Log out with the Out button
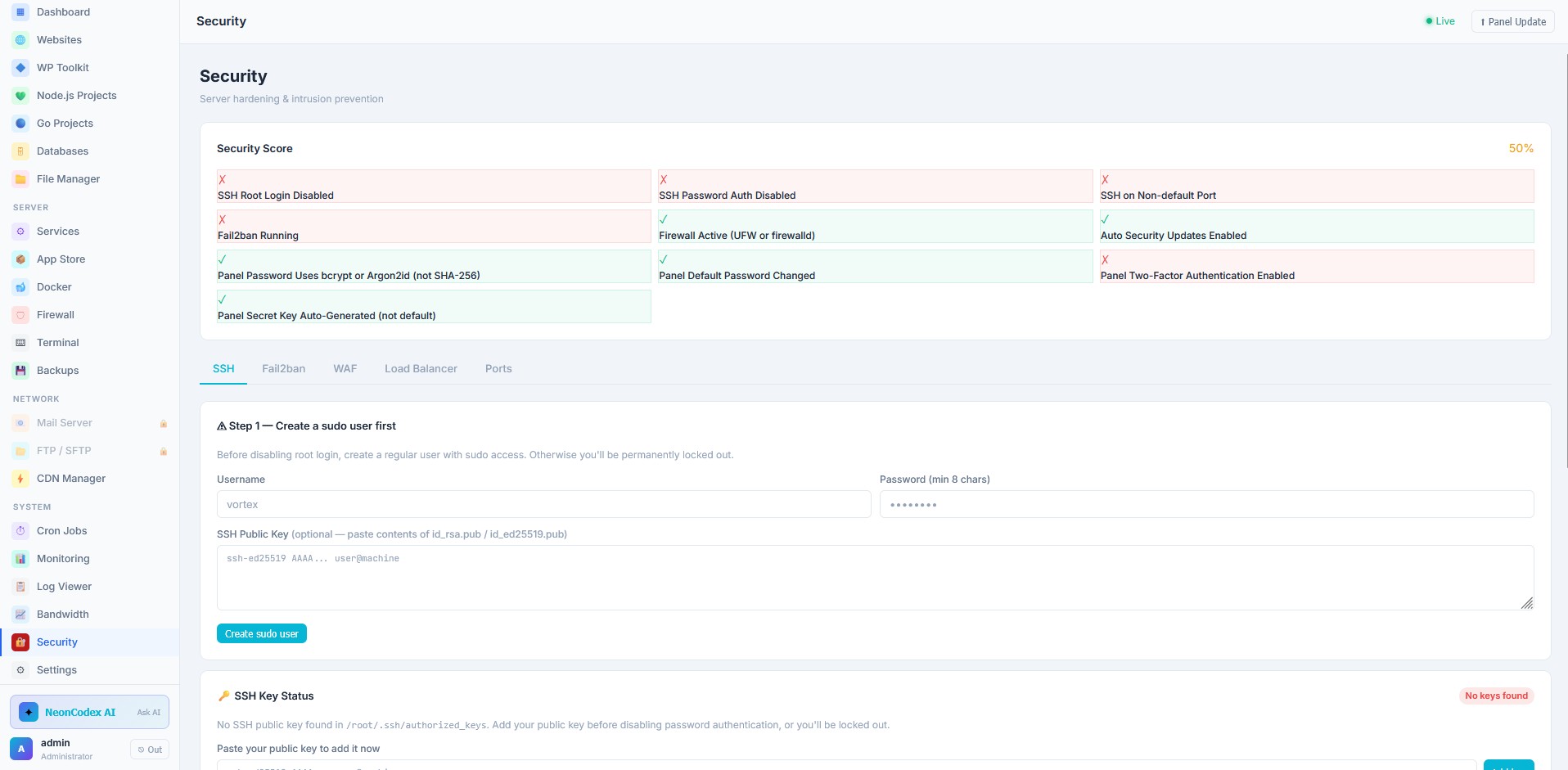 tap(150, 750)
